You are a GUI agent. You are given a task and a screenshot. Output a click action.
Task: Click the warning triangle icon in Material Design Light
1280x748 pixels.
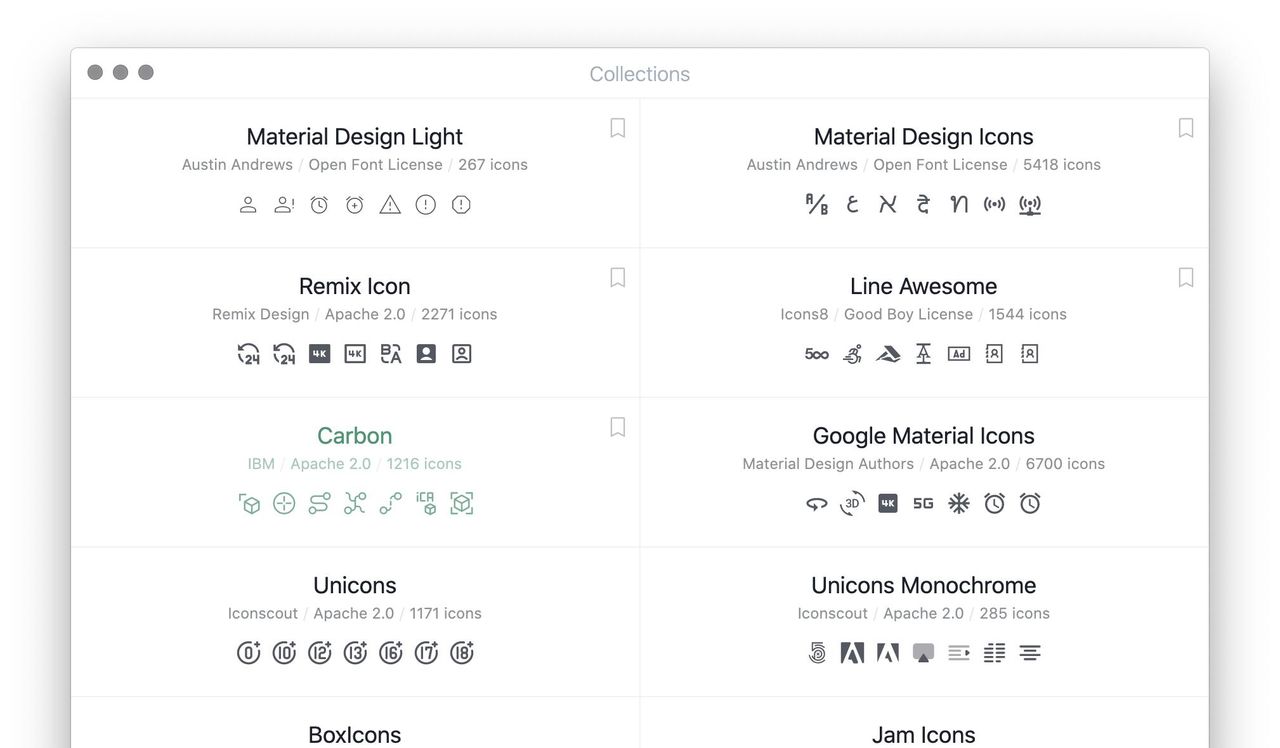[x=390, y=205]
